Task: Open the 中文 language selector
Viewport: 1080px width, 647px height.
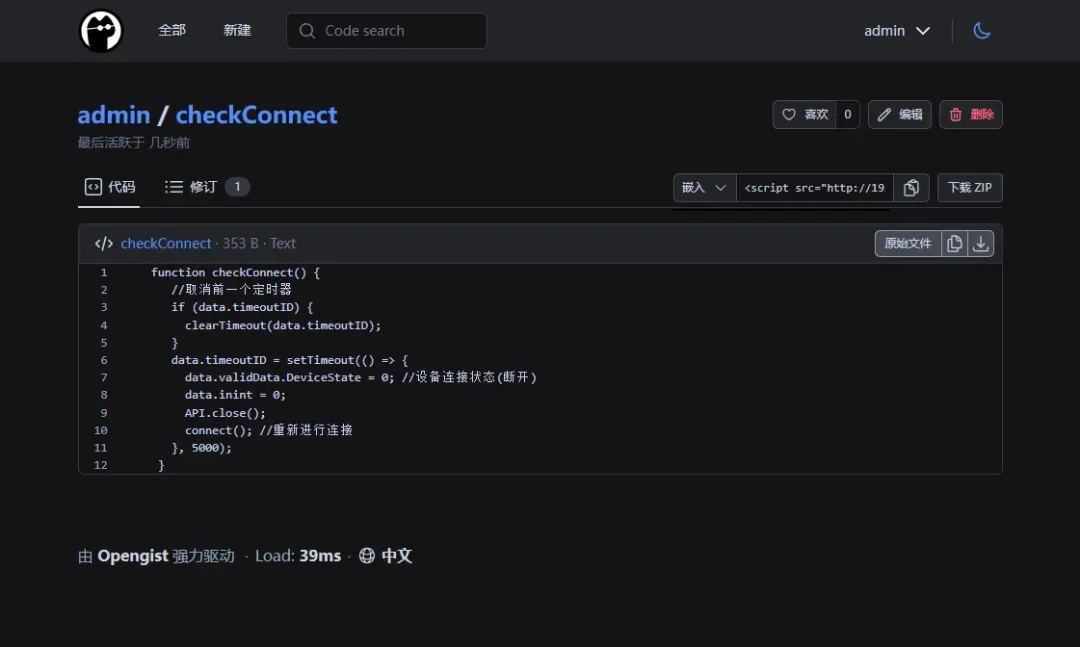Action: [397, 556]
